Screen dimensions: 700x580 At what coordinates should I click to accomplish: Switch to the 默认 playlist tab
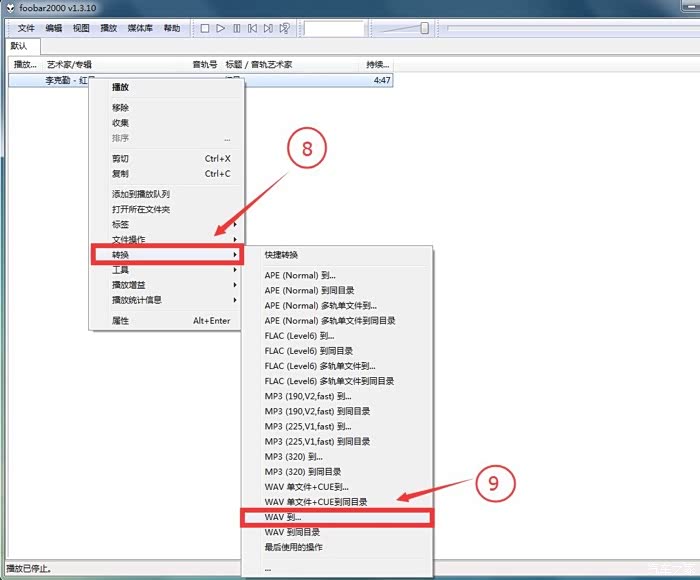20,46
